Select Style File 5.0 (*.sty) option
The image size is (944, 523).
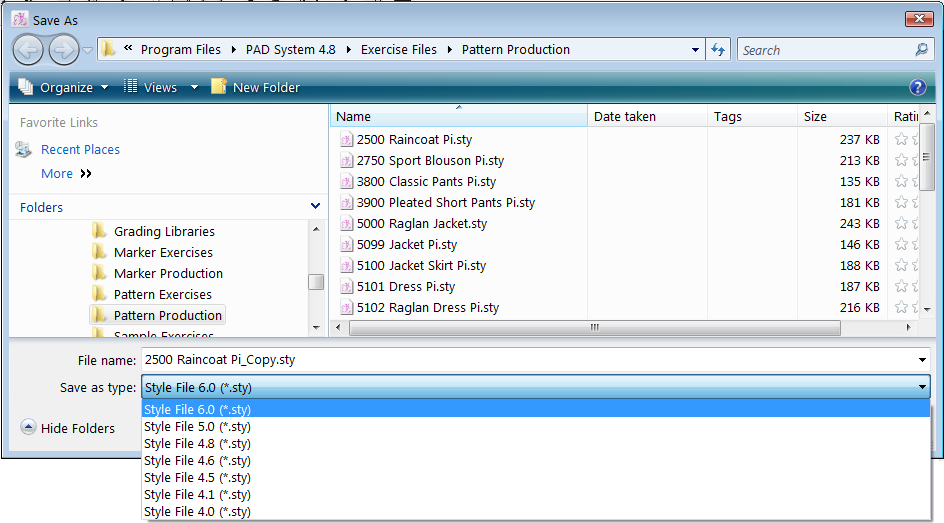(197, 427)
